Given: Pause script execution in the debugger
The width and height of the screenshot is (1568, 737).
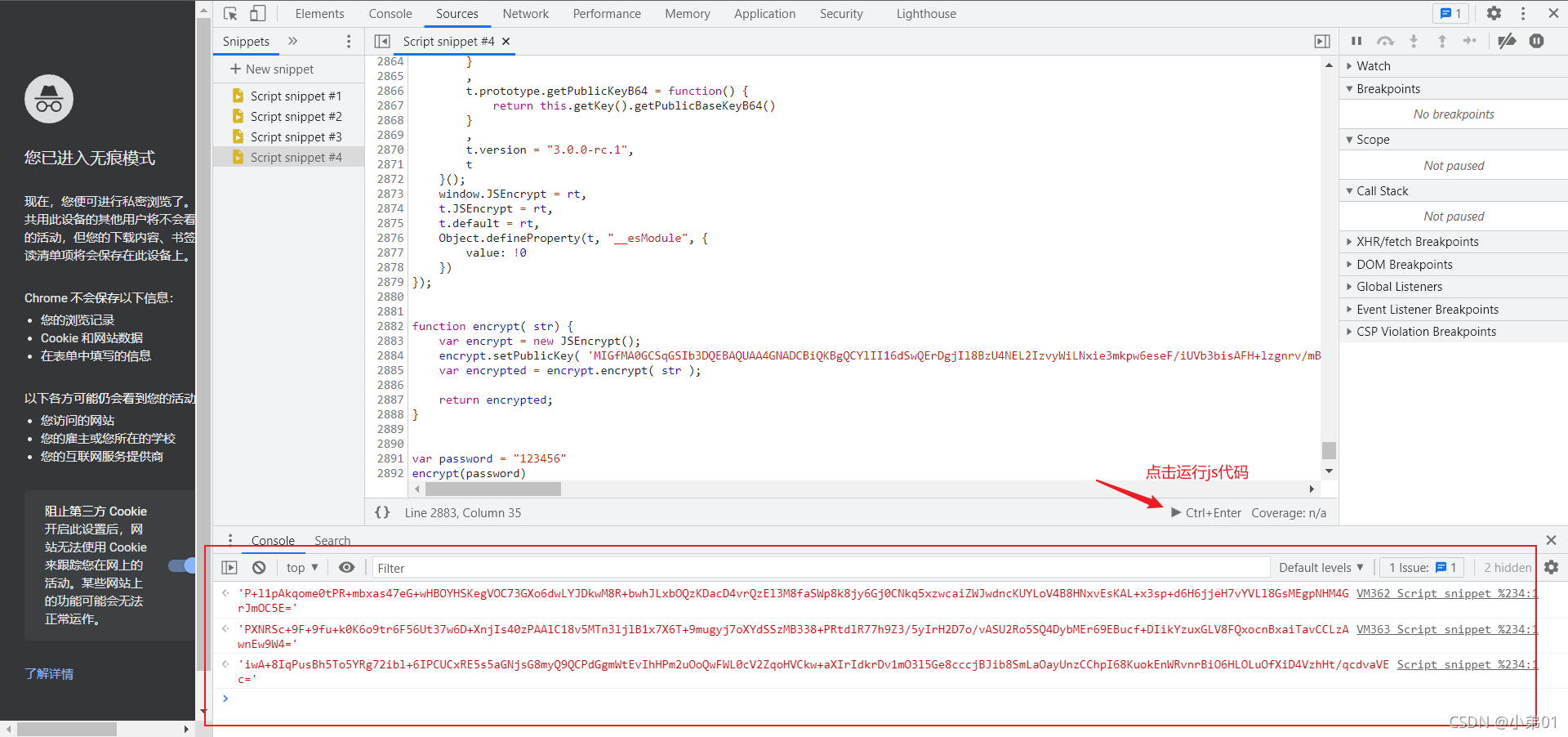Looking at the screenshot, I should (1356, 41).
